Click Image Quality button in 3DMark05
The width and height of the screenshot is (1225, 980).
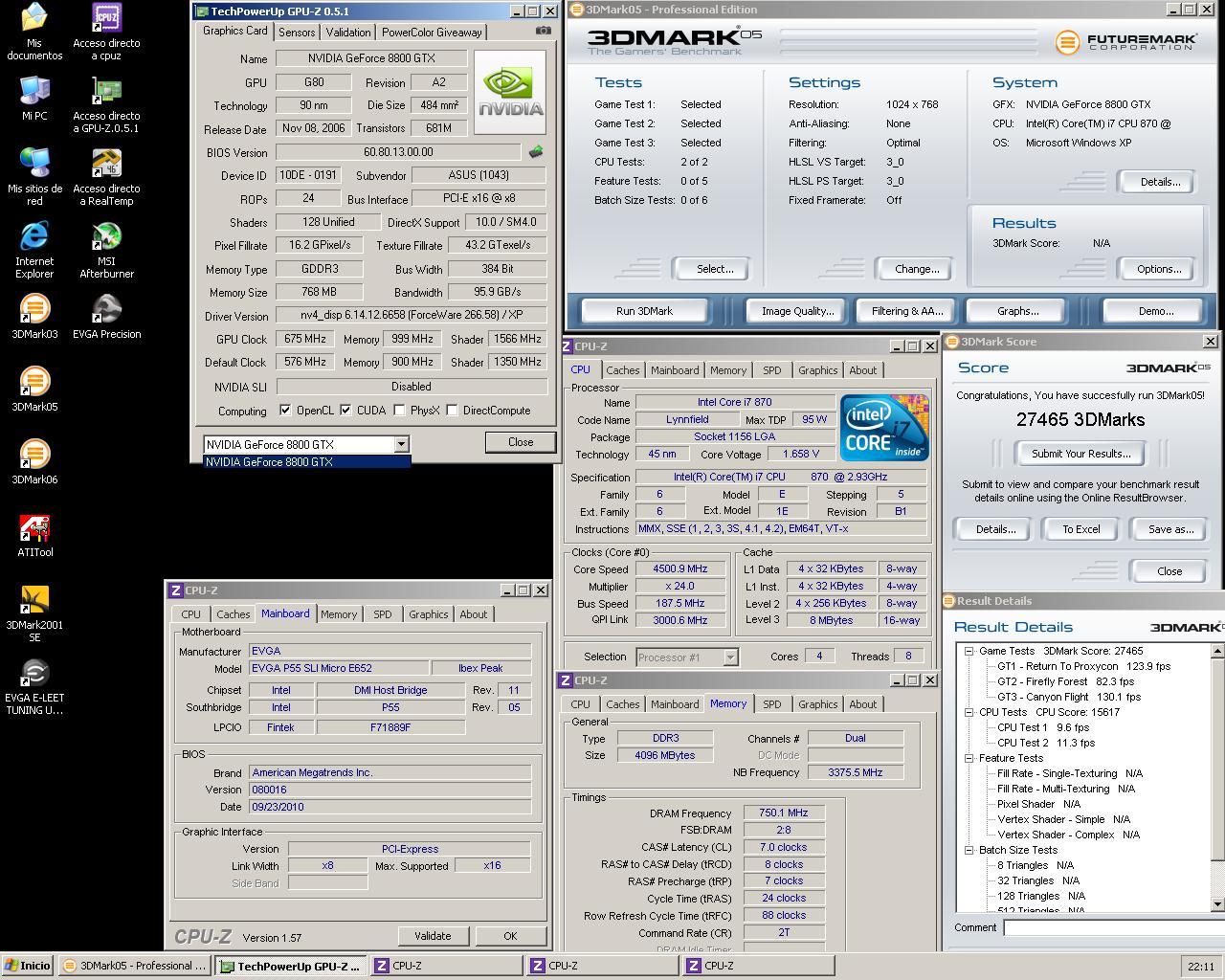(x=797, y=311)
